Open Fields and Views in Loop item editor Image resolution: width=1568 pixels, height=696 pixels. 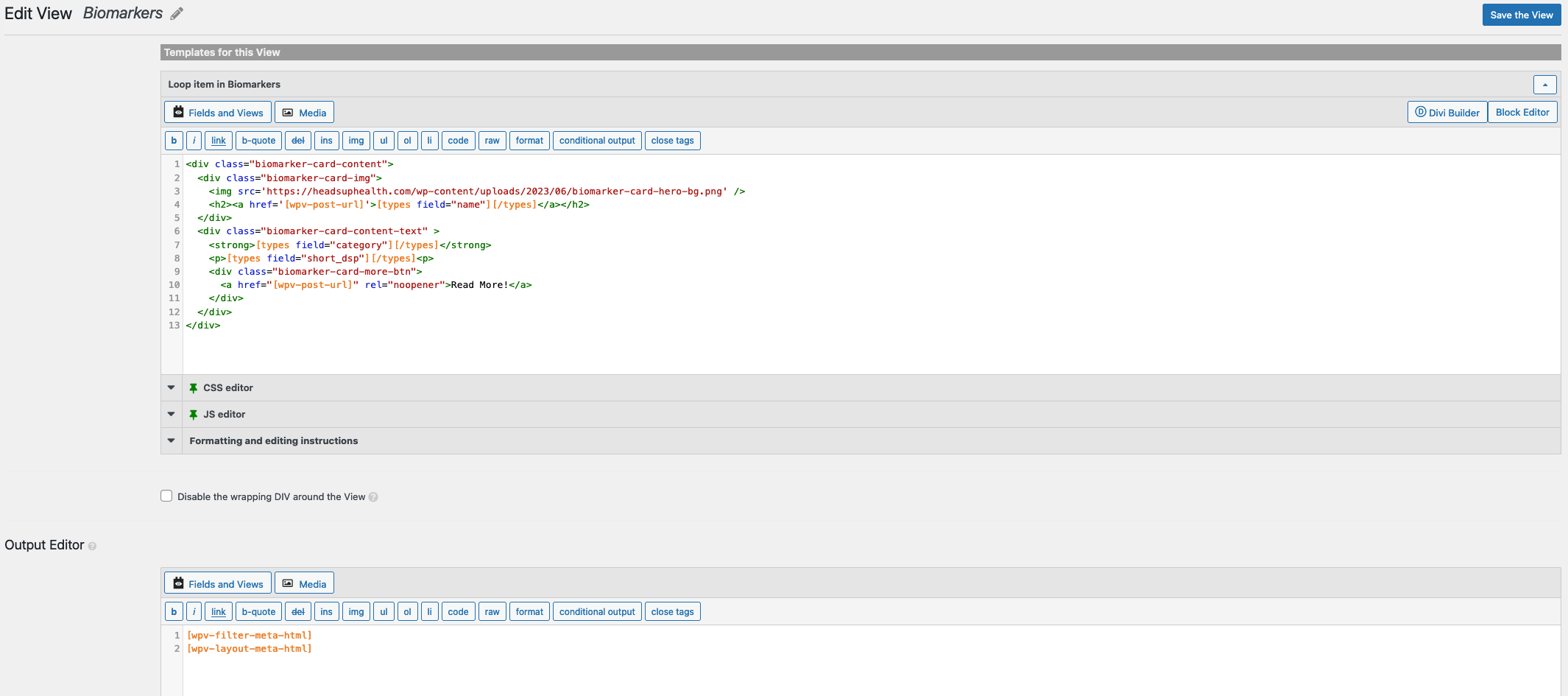(x=218, y=113)
